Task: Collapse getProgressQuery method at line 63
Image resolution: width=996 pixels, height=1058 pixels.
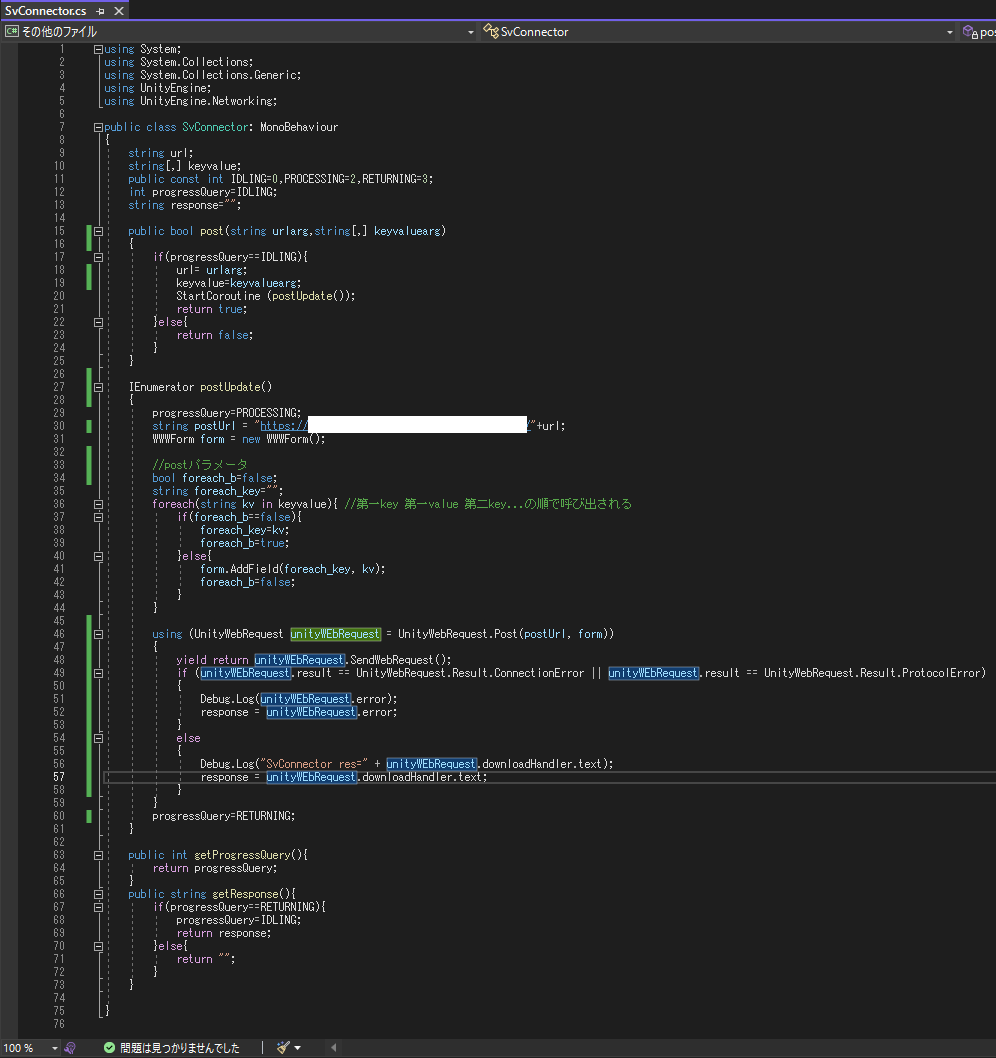Action: tap(99, 855)
